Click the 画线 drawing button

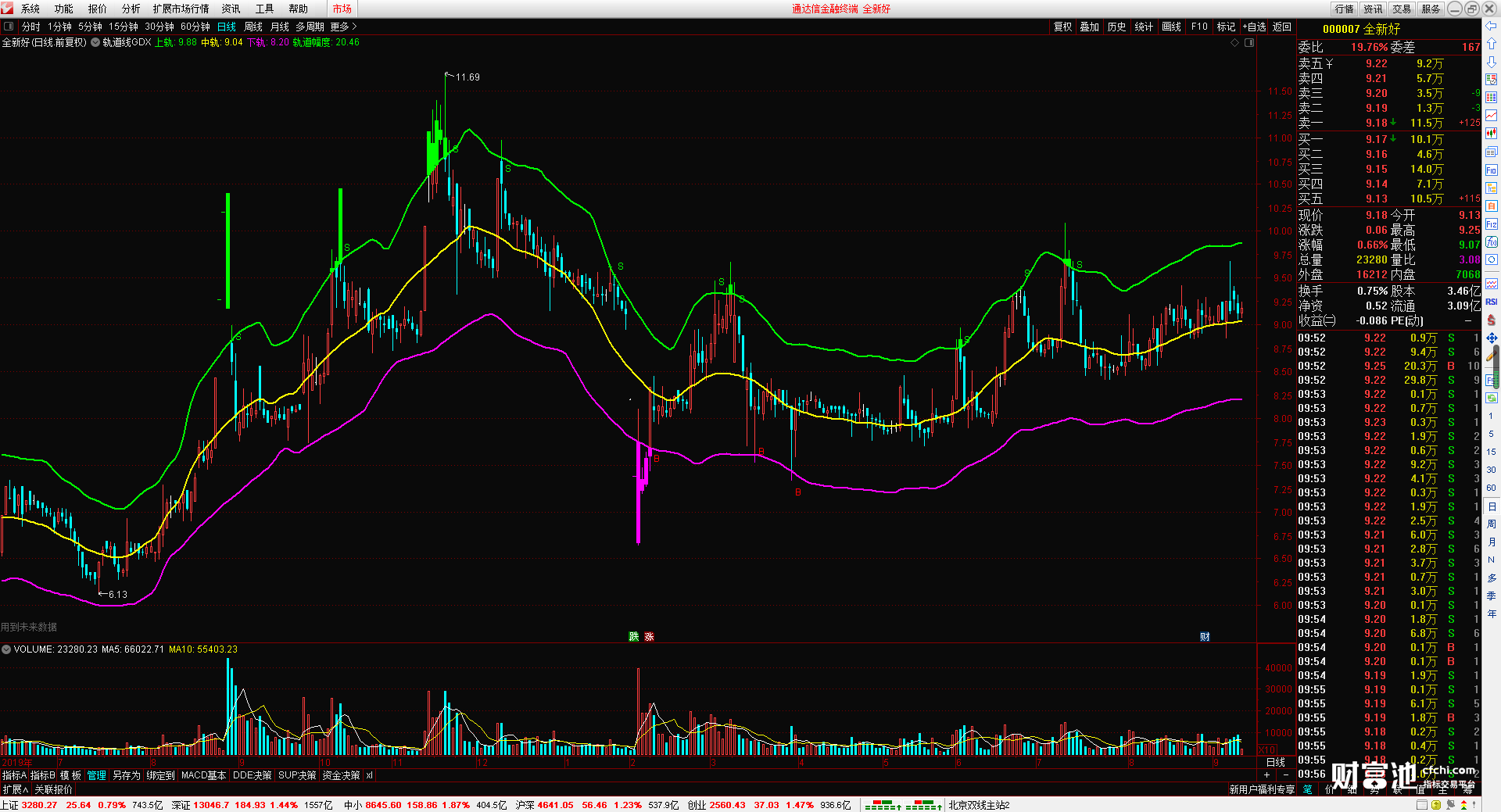coord(1172,27)
